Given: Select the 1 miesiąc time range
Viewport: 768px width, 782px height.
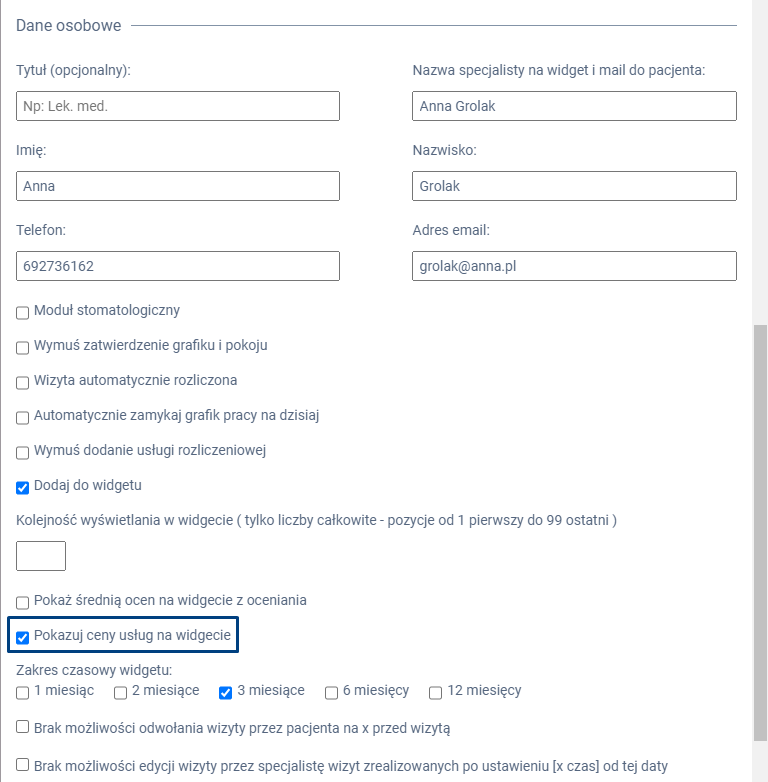Looking at the screenshot, I should 23,693.
